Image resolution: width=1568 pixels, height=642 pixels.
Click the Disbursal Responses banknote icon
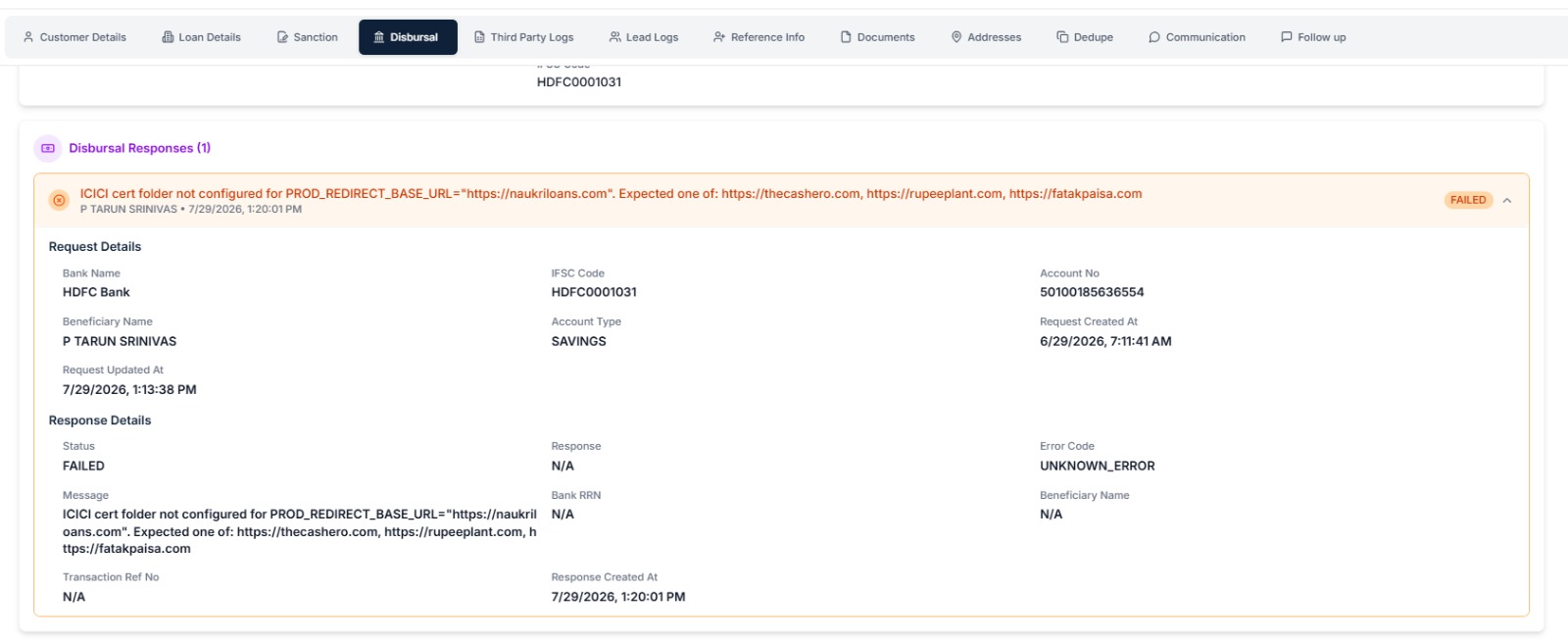click(x=48, y=148)
